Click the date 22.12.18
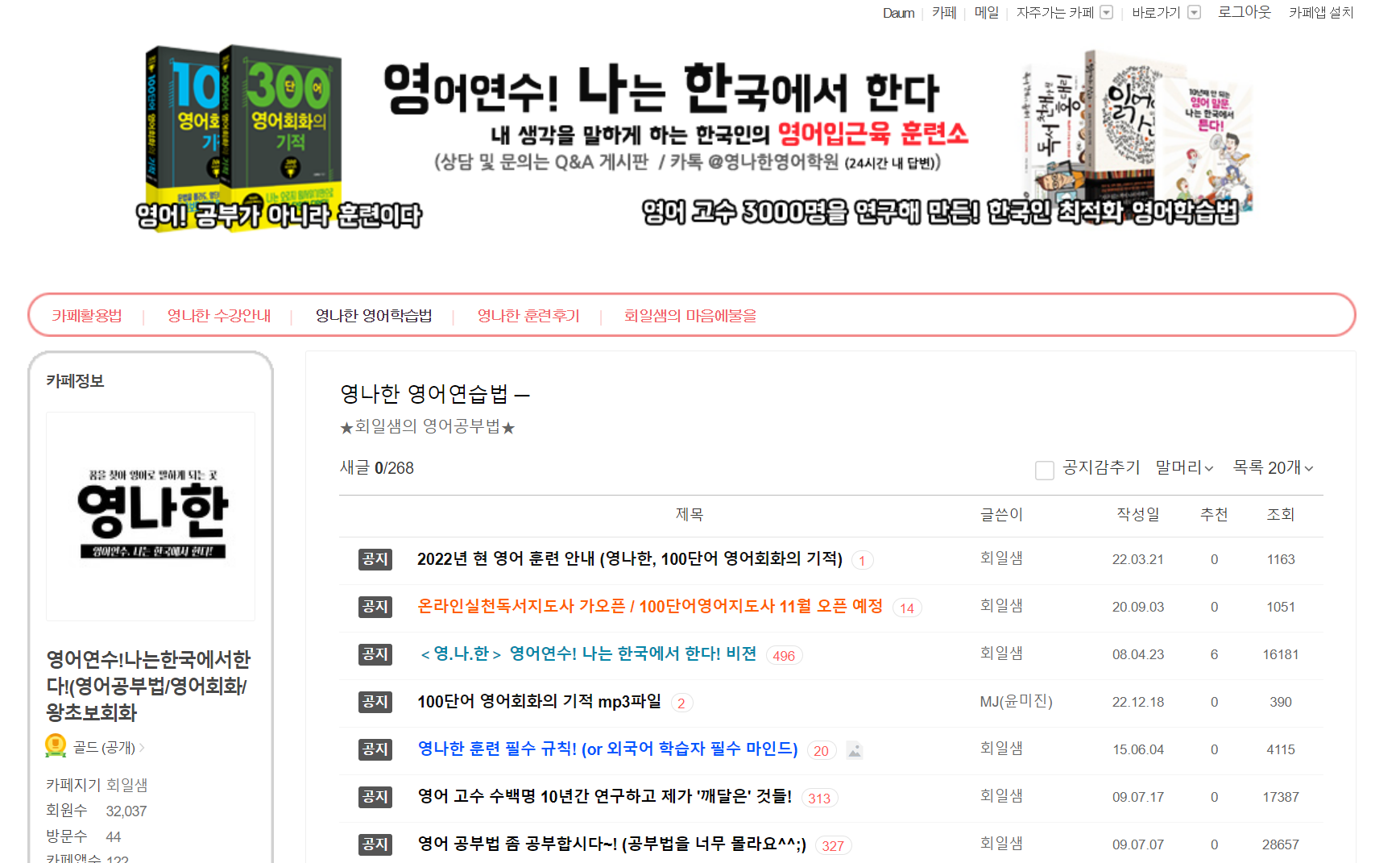 pos(1137,702)
